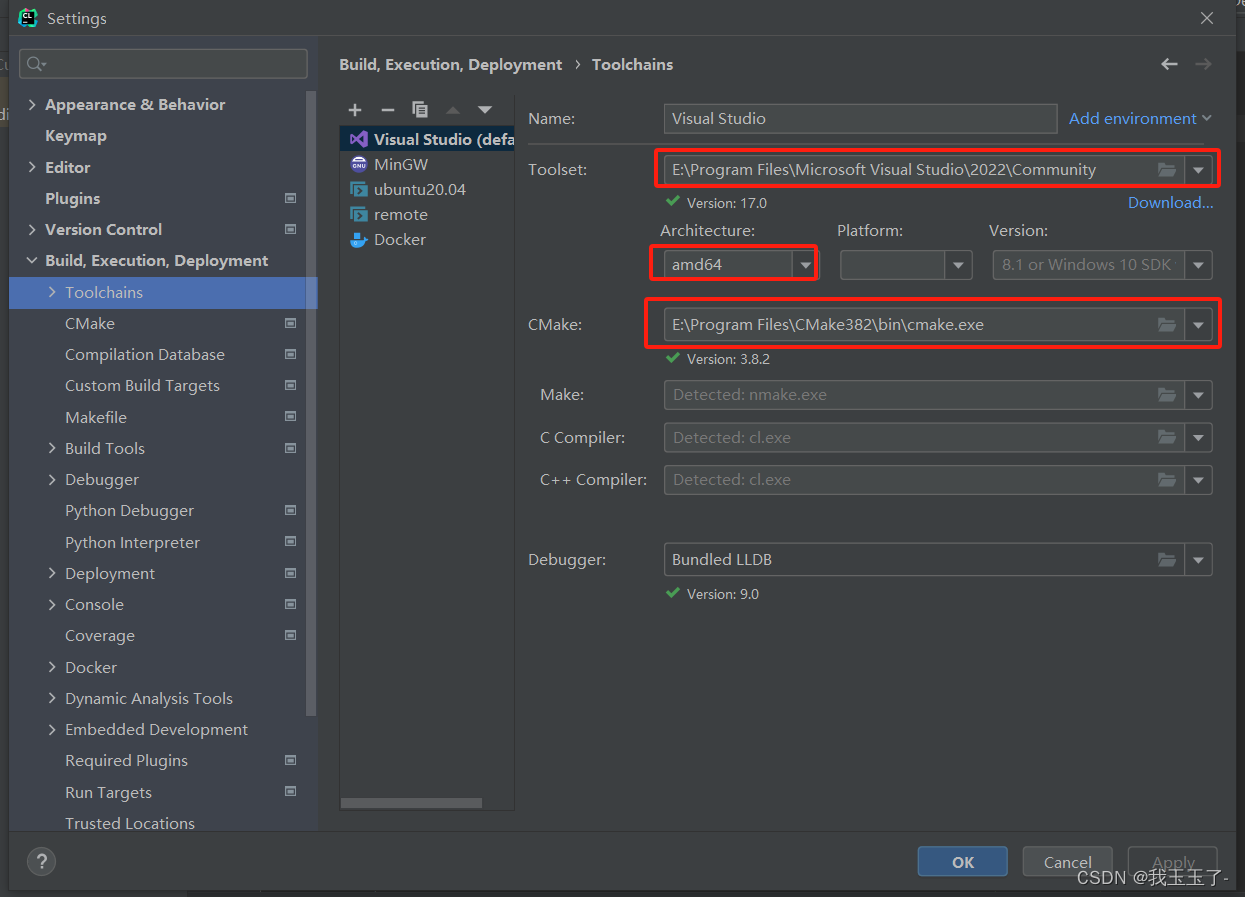Viewport: 1245px width, 897px height.
Task: Navigate forward in settings history
Action: (1203, 64)
